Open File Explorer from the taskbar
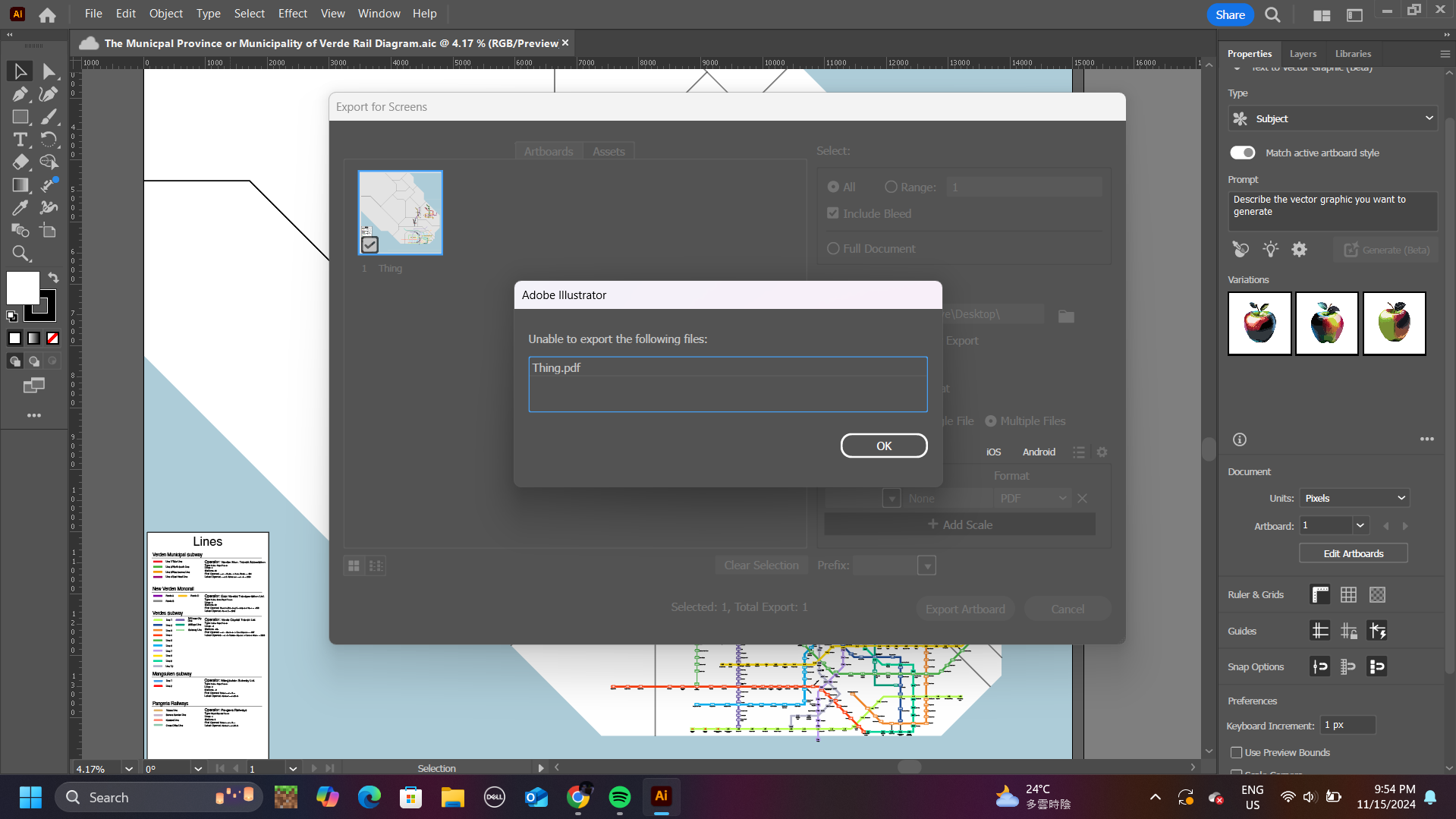Viewport: 1456px width, 819px height. pos(453,797)
